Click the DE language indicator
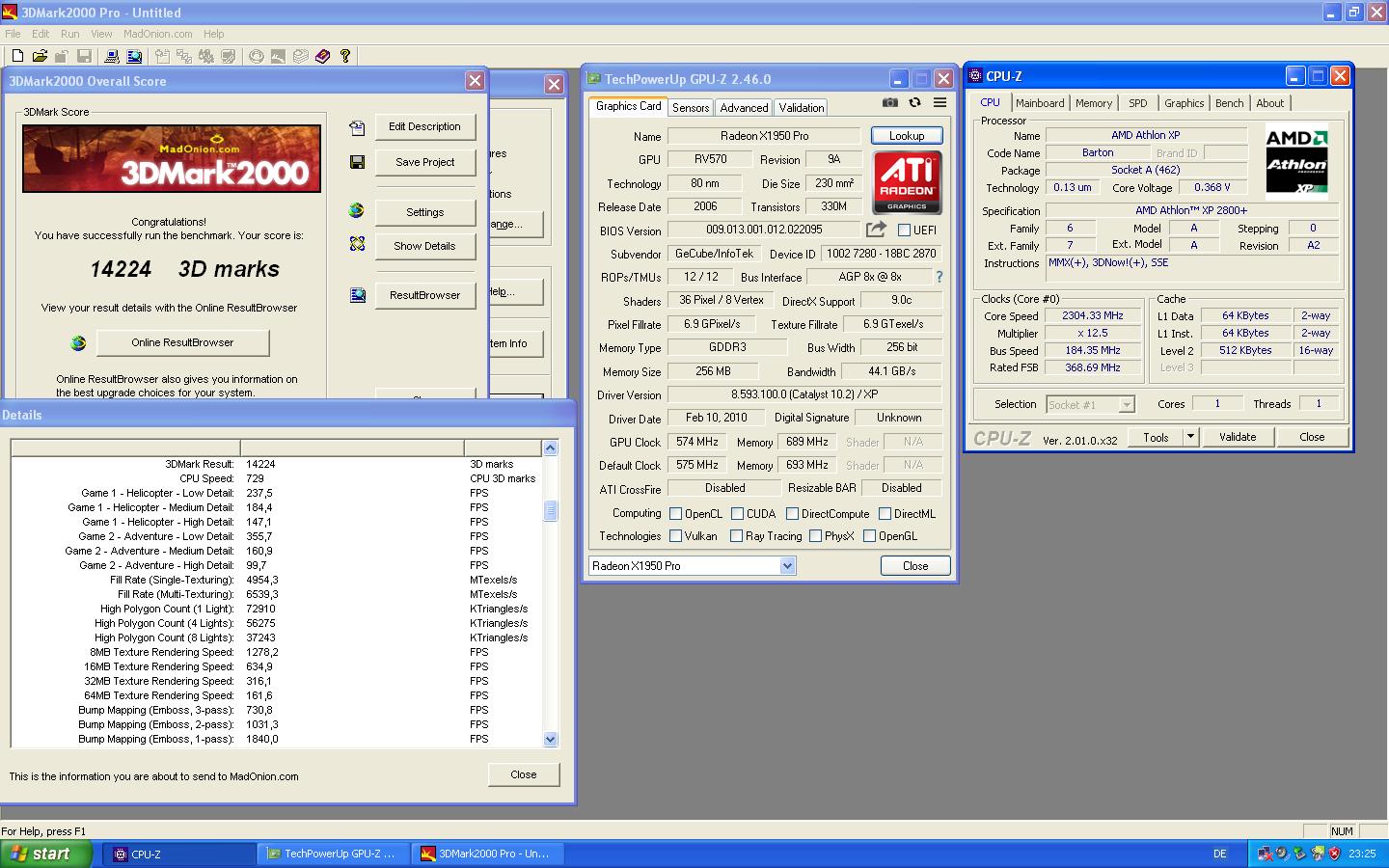 click(1219, 854)
